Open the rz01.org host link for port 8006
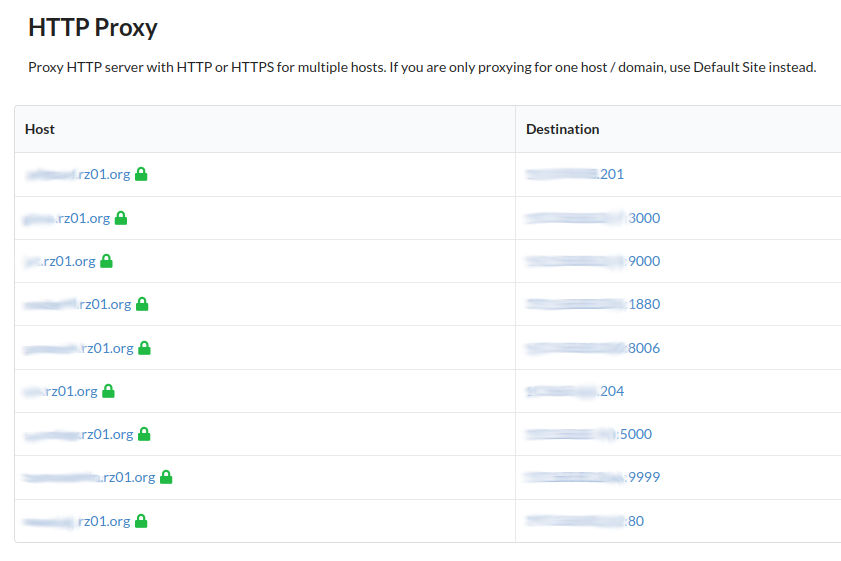 [79, 348]
